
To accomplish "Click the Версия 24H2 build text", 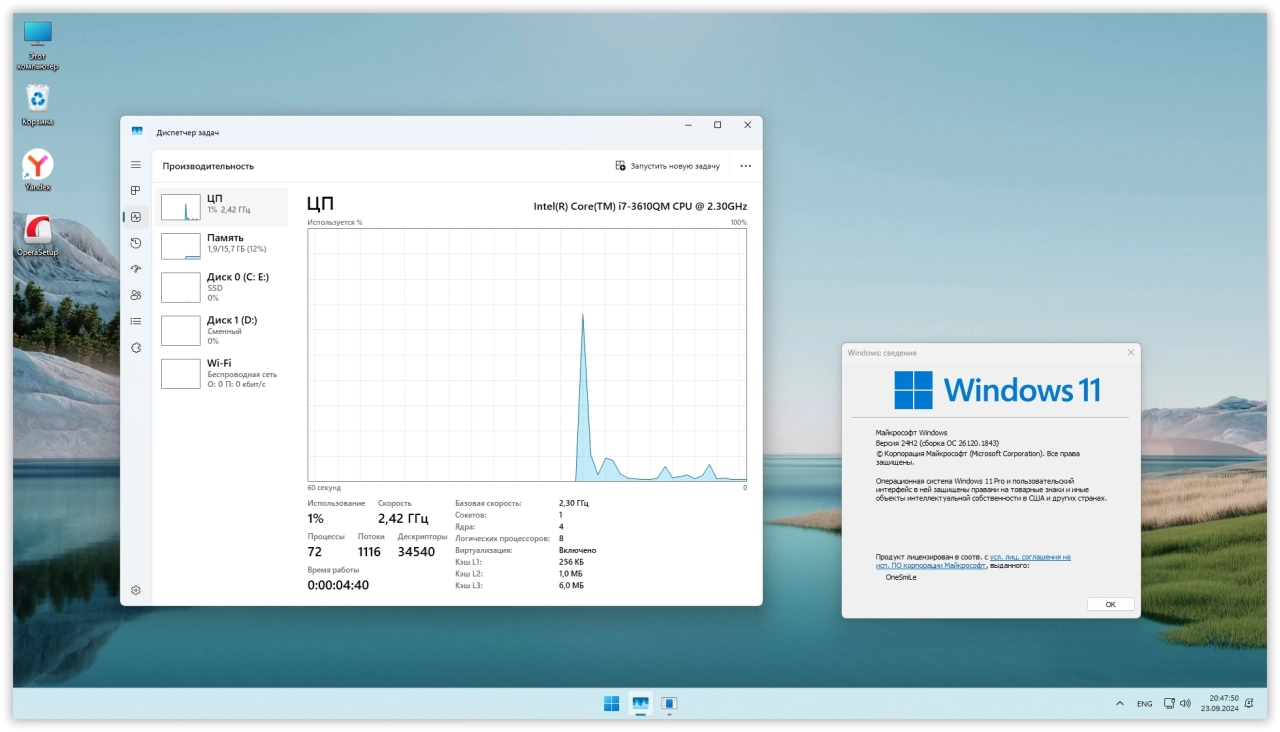I will [x=937, y=442].
